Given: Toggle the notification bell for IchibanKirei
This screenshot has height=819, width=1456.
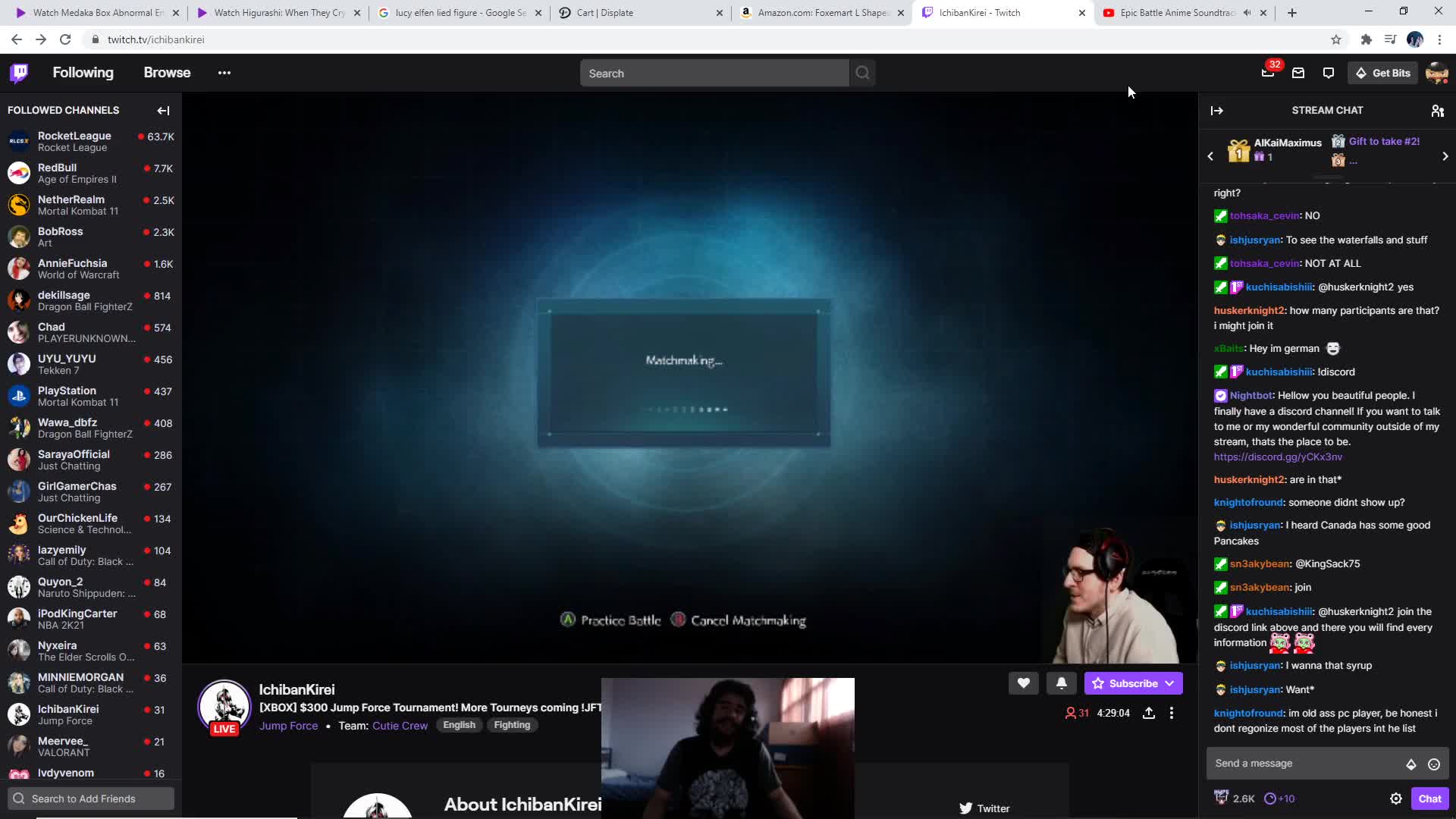Looking at the screenshot, I should coord(1062,683).
